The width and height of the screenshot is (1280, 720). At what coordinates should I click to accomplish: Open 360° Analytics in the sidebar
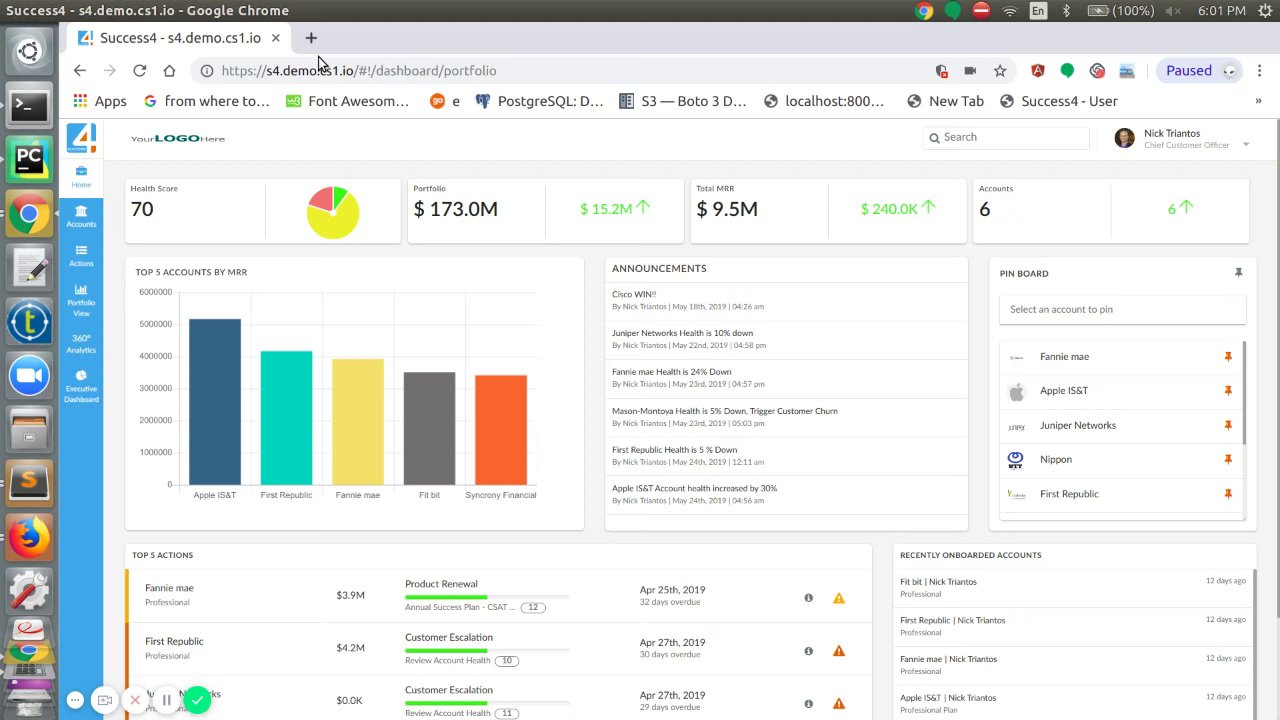coord(81,344)
